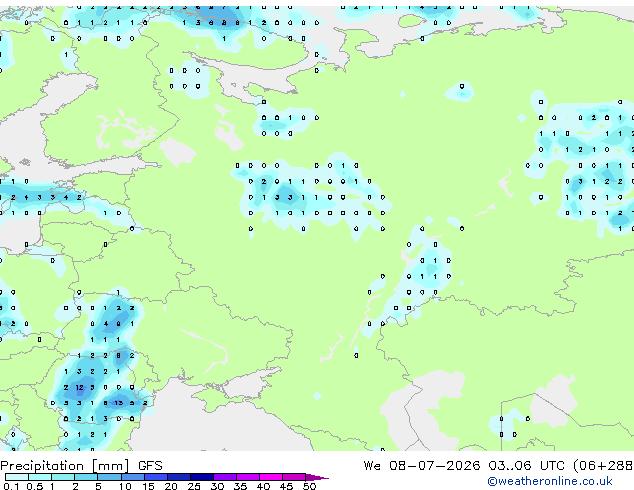Click the '03..06 UTC' time text
Screen dimensions: 634x490
point(526,466)
